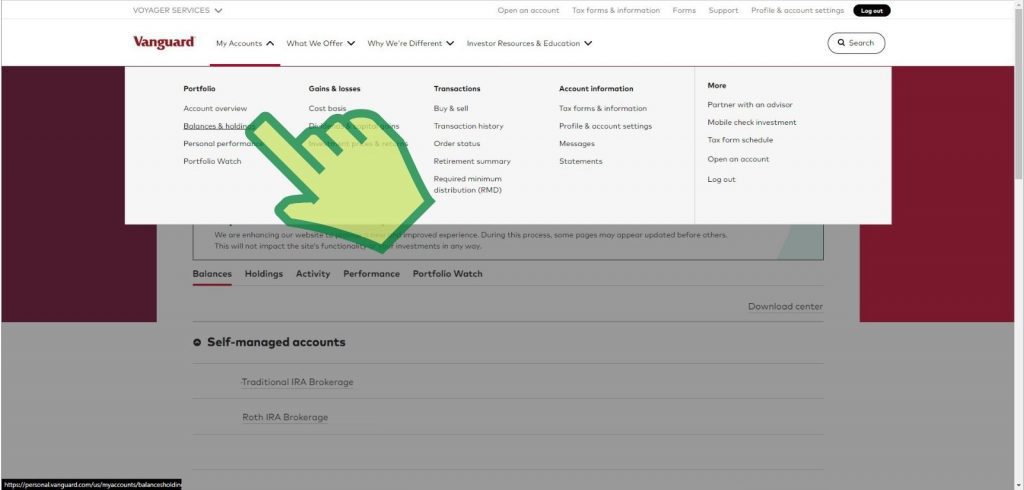Open top bar Profile & account settings
The image size is (1024, 490).
pyautogui.click(x=797, y=10)
